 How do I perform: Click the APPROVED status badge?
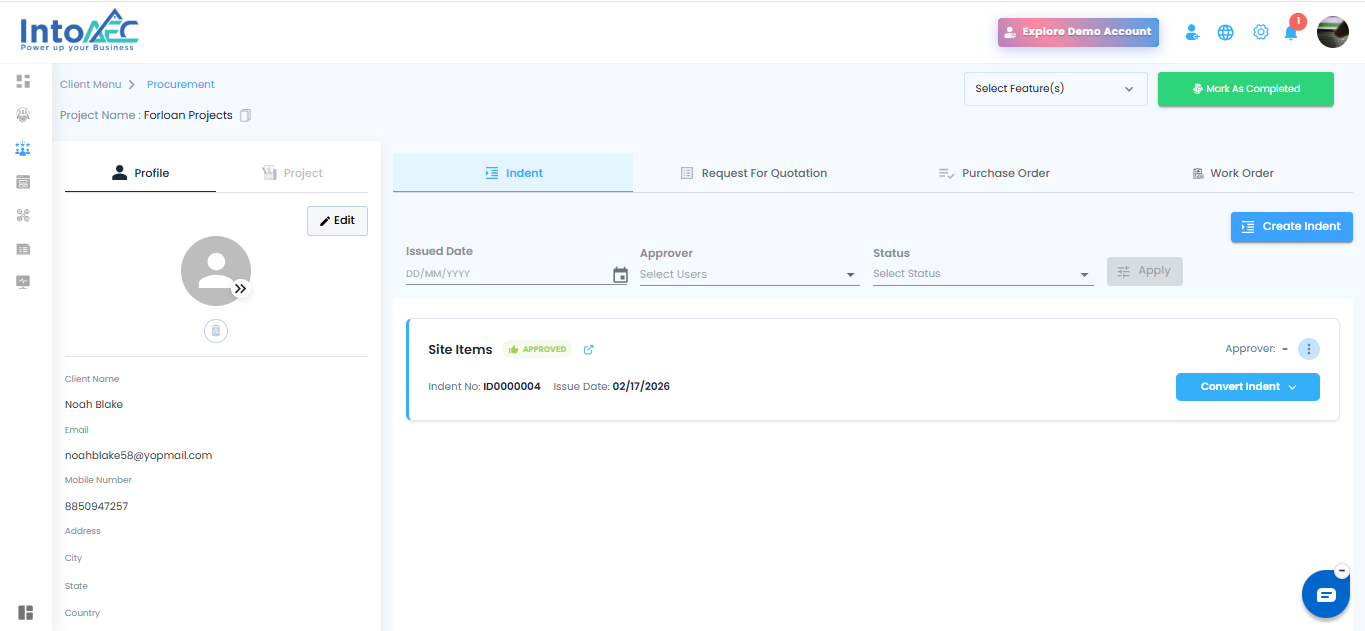(x=537, y=349)
